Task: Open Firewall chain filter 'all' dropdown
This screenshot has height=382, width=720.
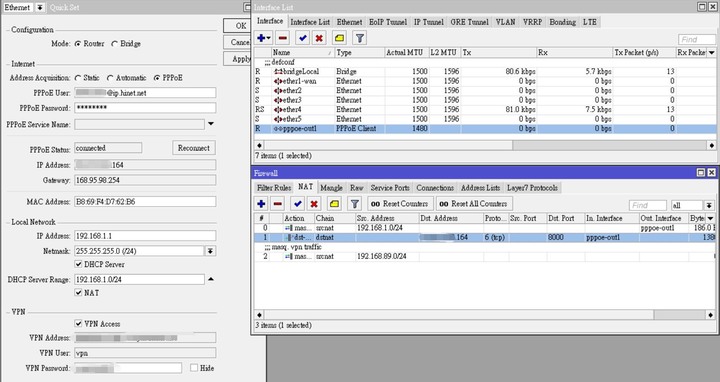Action: [709, 205]
